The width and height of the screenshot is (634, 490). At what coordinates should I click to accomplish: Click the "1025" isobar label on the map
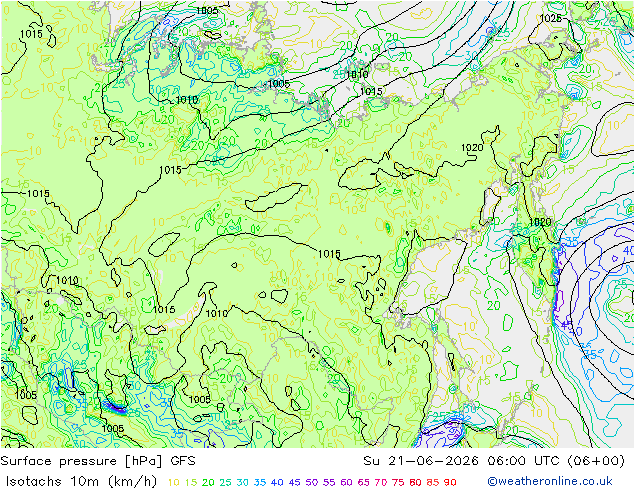pos(551,18)
